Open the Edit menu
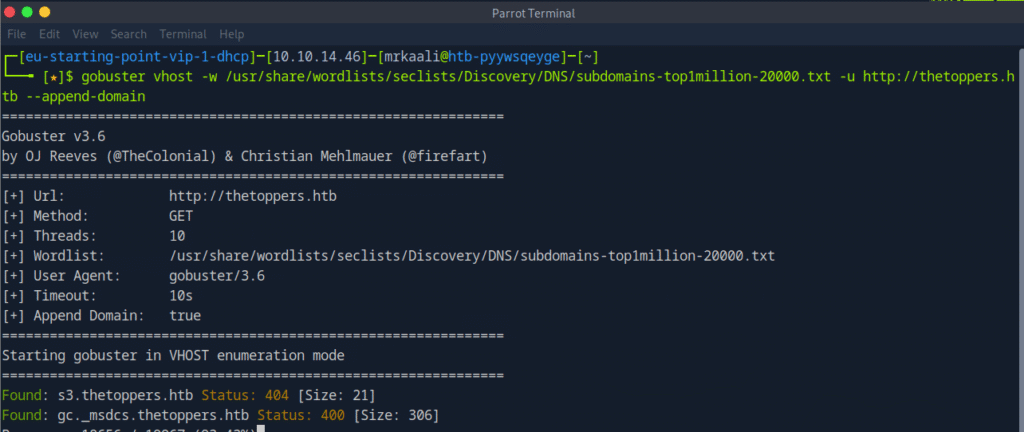This screenshot has width=1024, height=432. click(50, 34)
